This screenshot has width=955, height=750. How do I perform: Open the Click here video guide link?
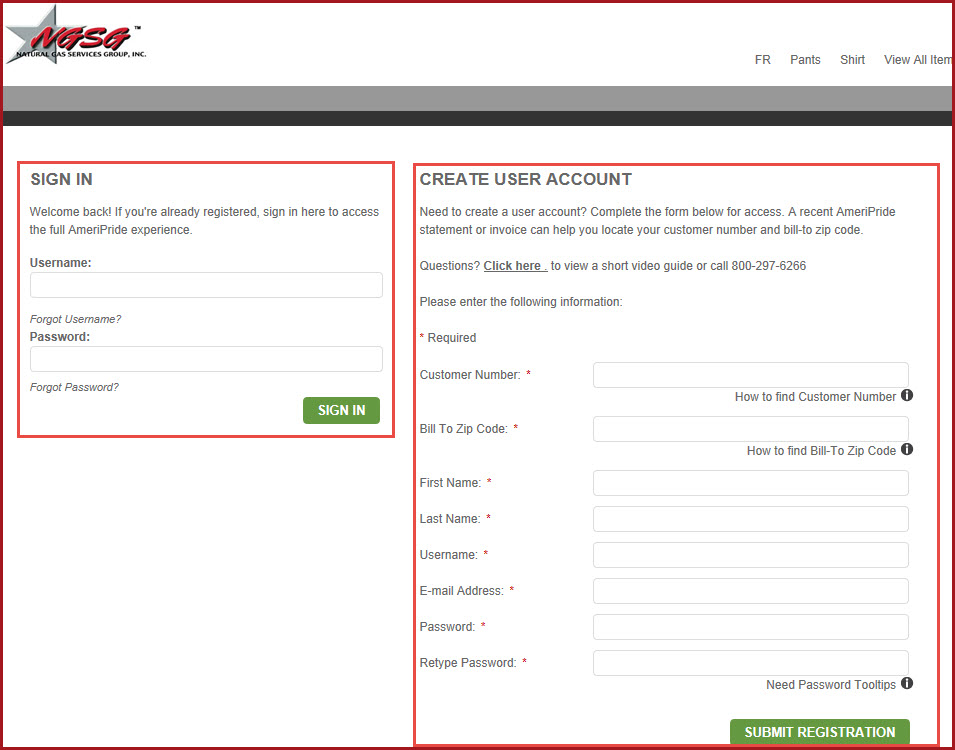tap(514, 266)
